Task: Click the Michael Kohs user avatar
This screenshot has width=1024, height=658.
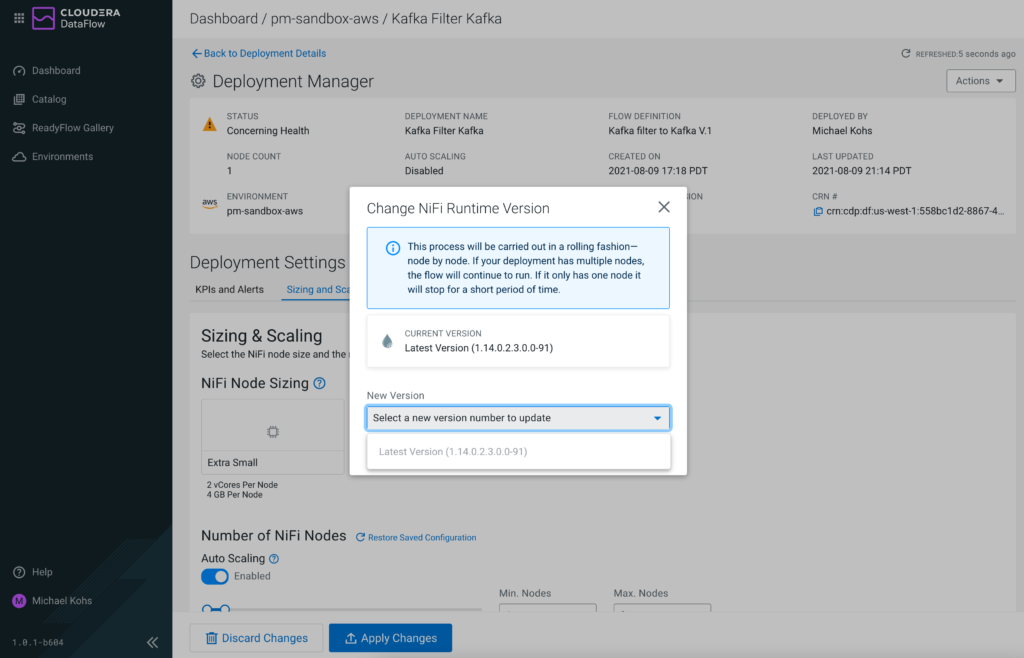Action: (19, 601)
